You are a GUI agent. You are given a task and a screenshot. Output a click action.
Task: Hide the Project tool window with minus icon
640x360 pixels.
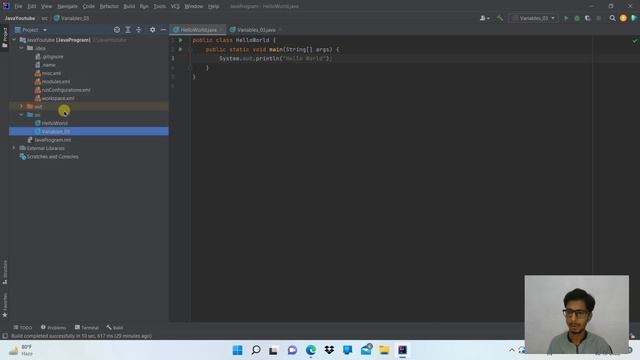(163, 30)
